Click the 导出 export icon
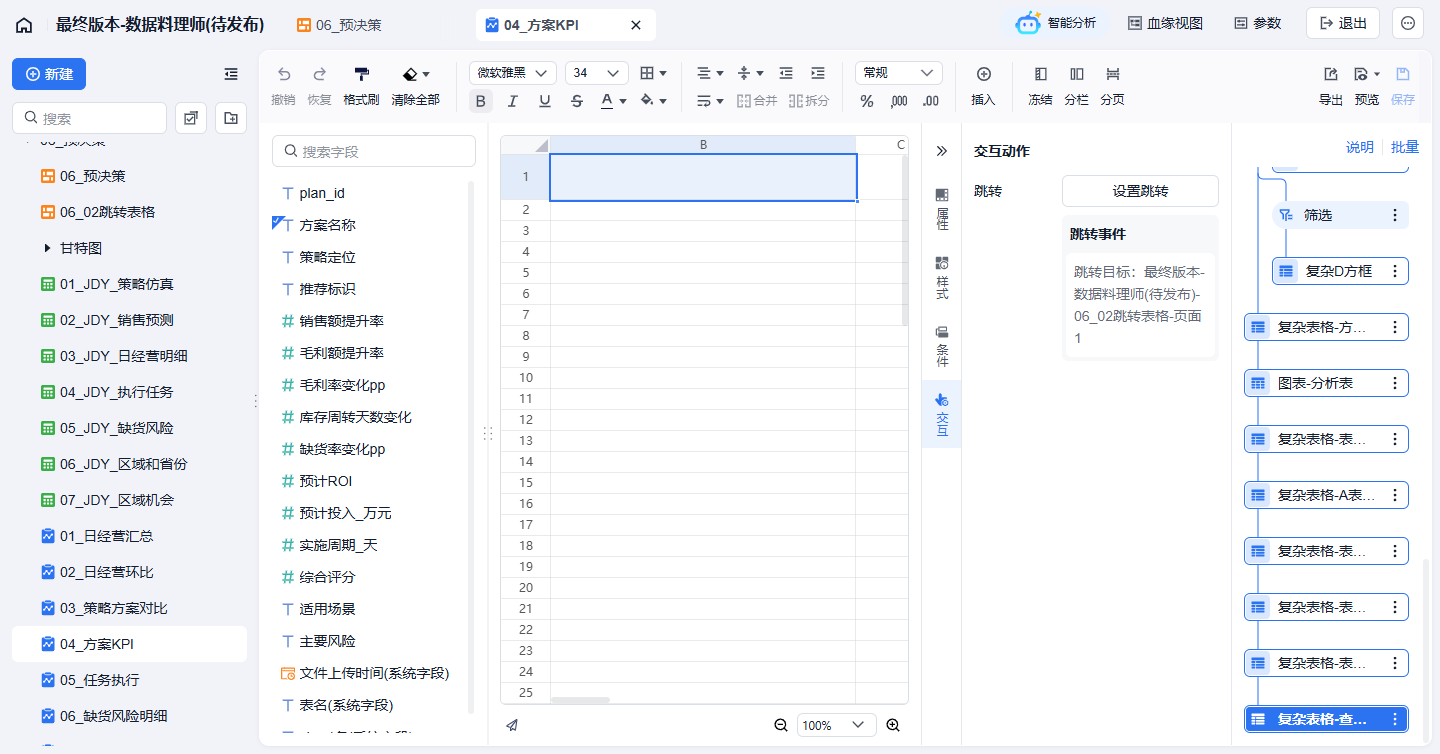 pyautogui.click(x=1331, y=74)
